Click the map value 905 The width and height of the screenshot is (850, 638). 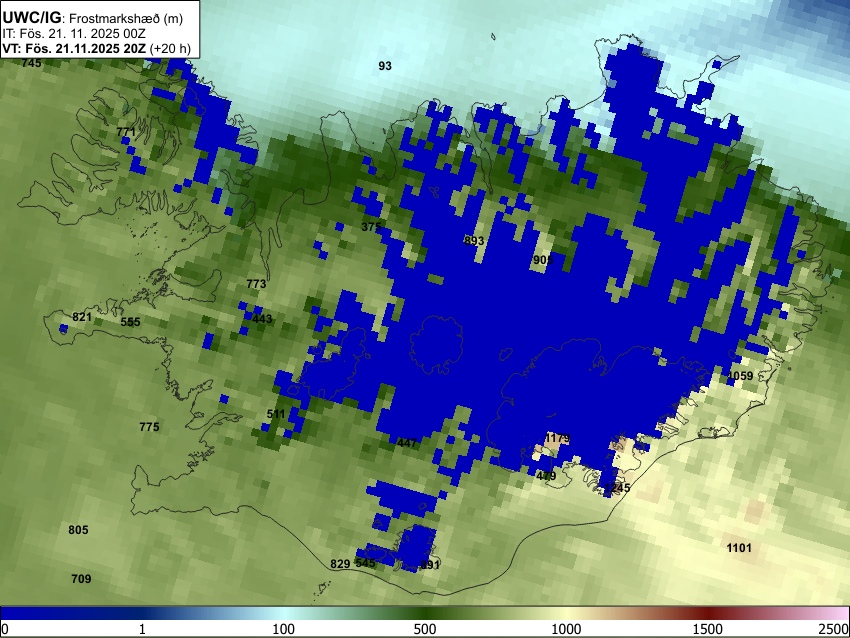pyautogui.click(x=543, y=260)
